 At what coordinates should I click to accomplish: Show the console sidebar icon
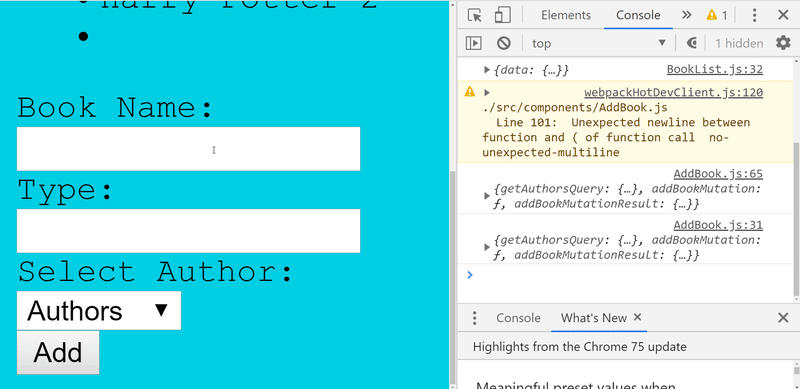pos(473,43)
